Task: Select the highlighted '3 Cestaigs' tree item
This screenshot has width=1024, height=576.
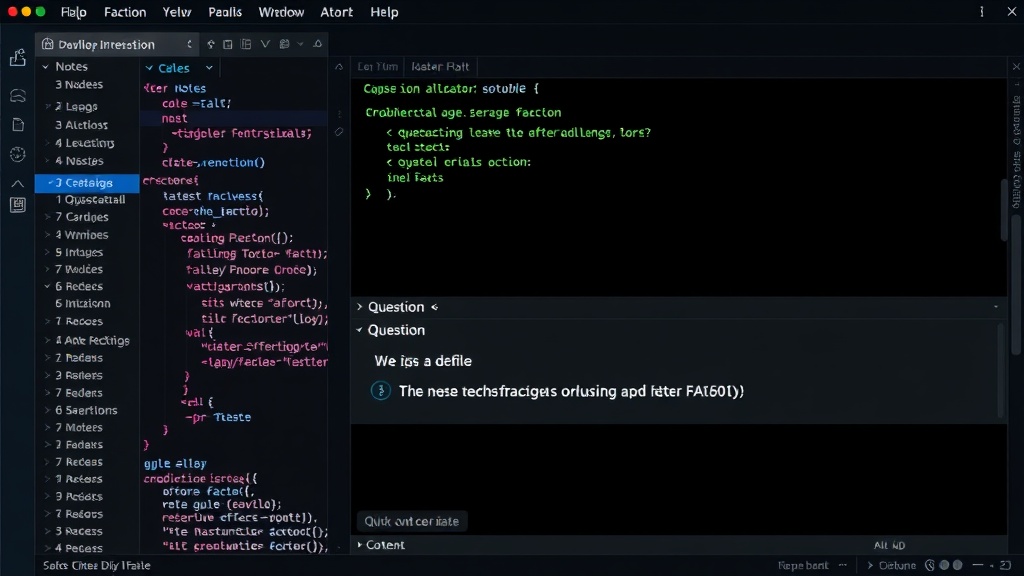Action: click(x=87, y=183)
